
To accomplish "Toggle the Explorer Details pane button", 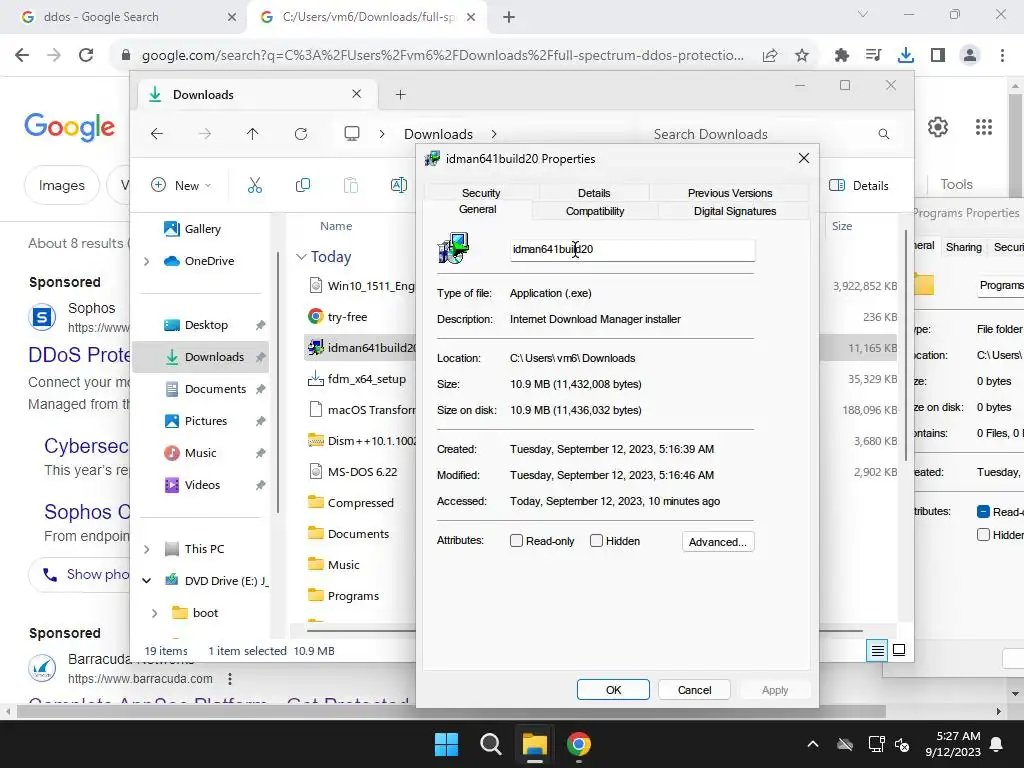I will tap(858, 185).
